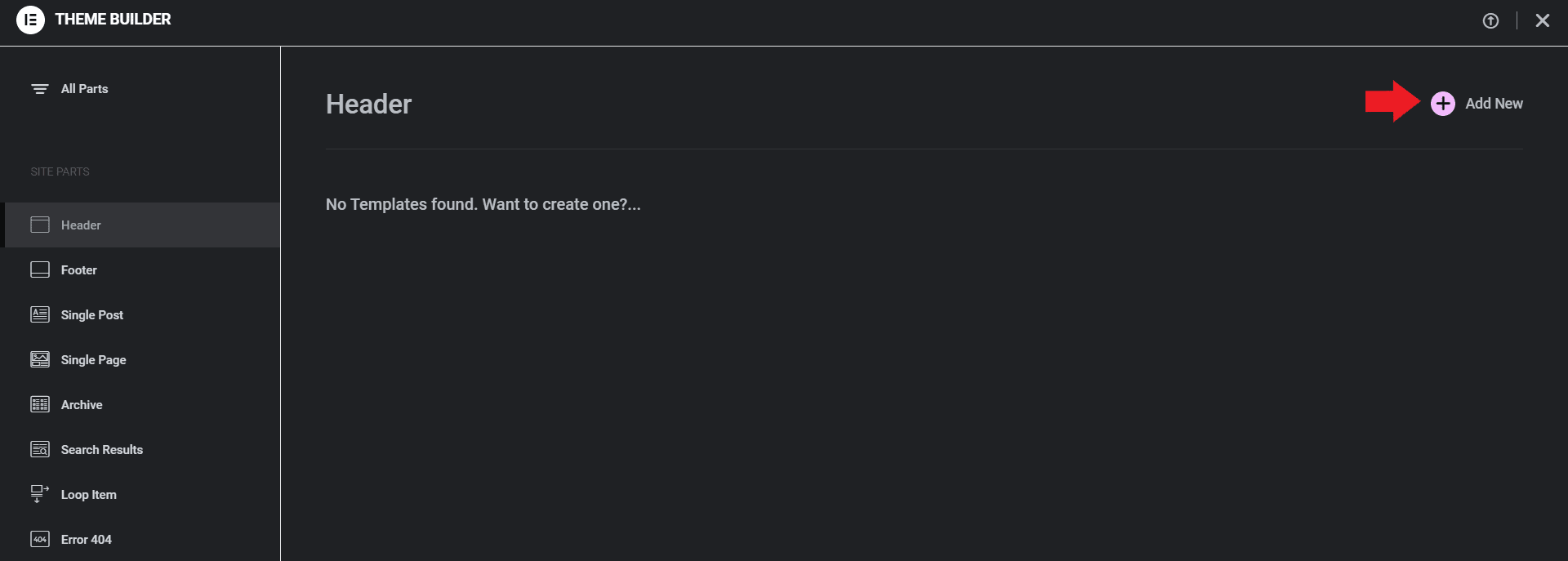Switch to Single Page templates
Screen dimensions: 1568x561
pos(93,360)
